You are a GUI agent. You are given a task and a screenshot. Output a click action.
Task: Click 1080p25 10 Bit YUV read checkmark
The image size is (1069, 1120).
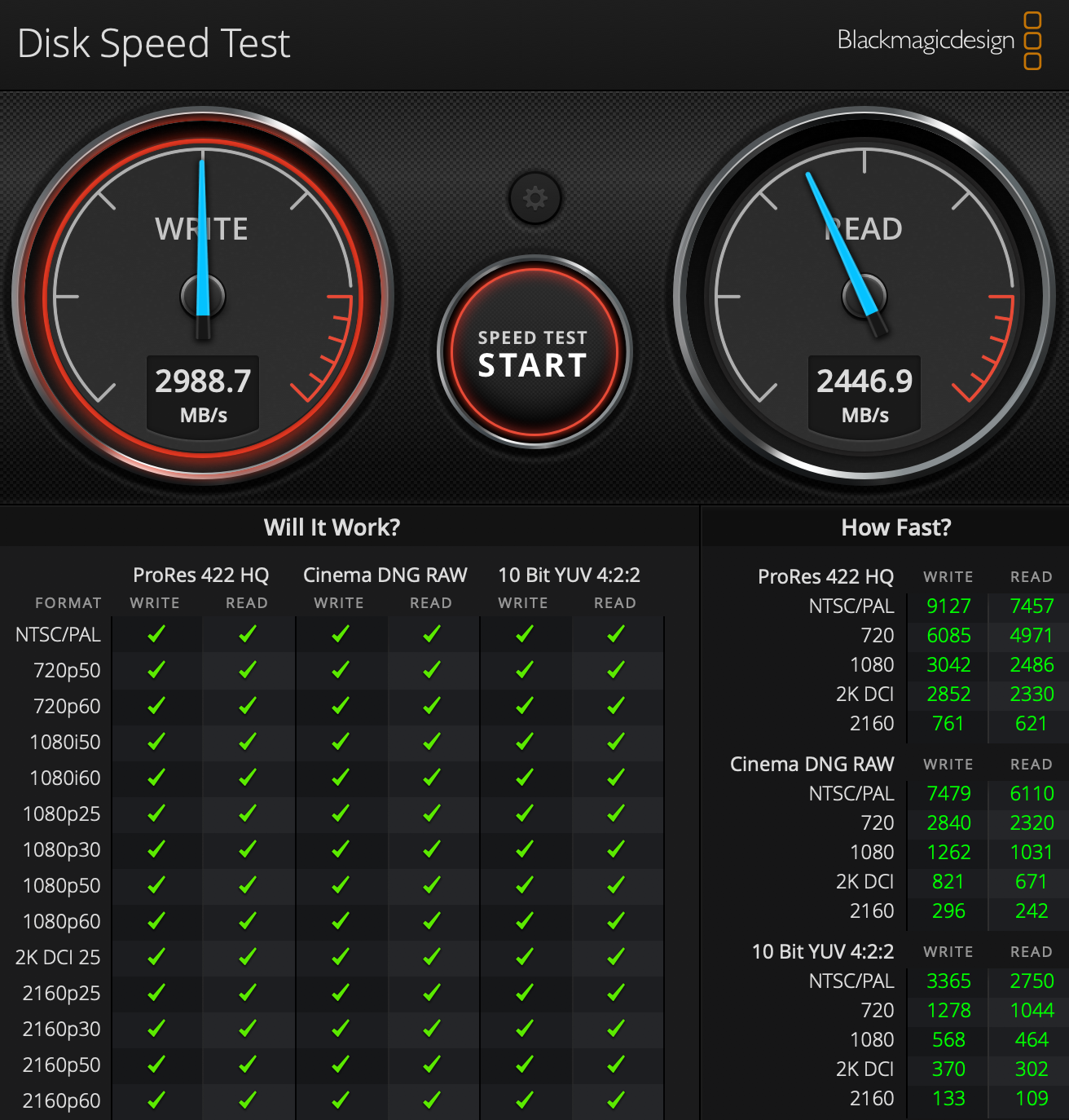pyautogui.click(x=616, y=813)
